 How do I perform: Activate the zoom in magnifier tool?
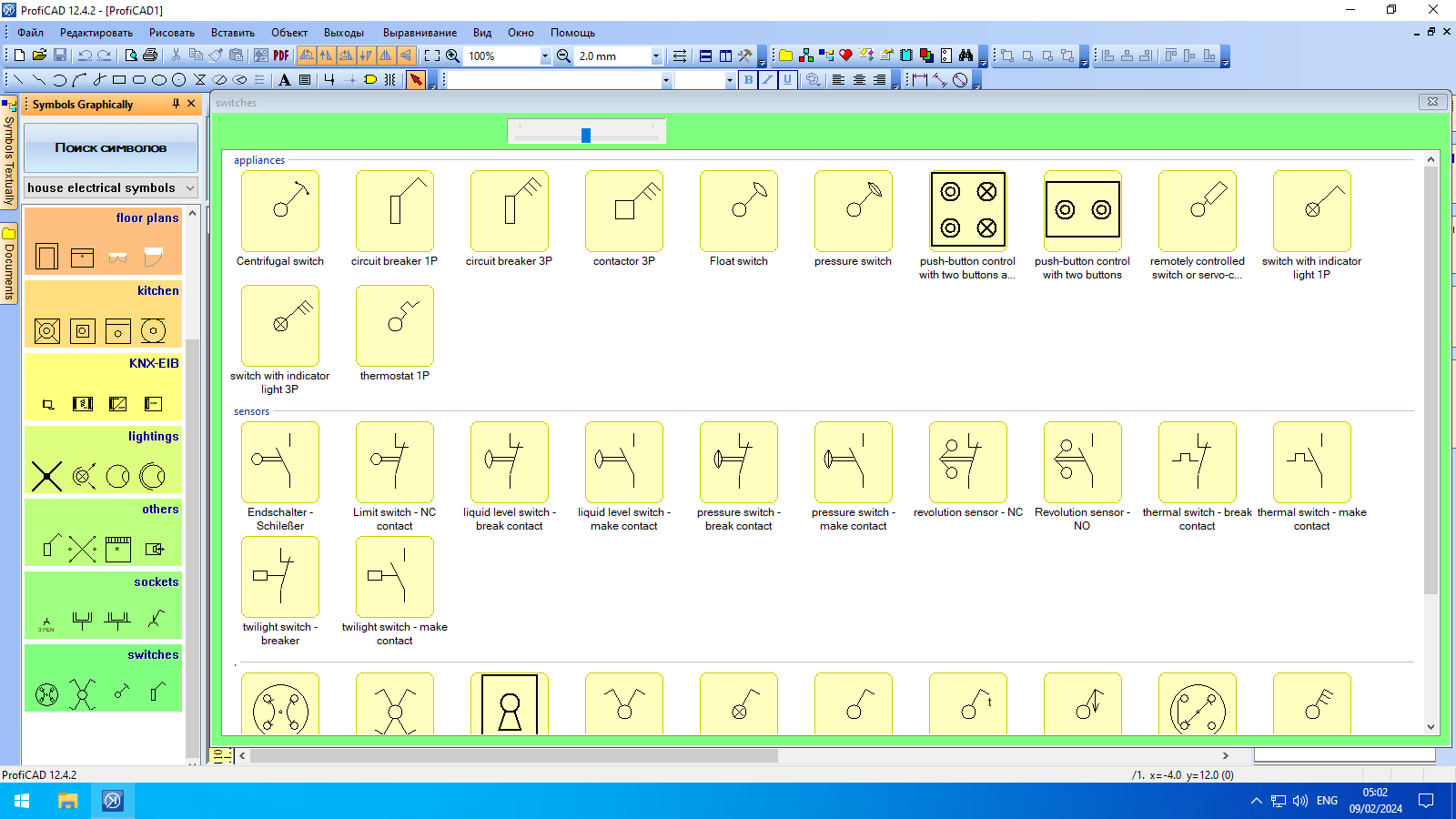tap(452, 56)
